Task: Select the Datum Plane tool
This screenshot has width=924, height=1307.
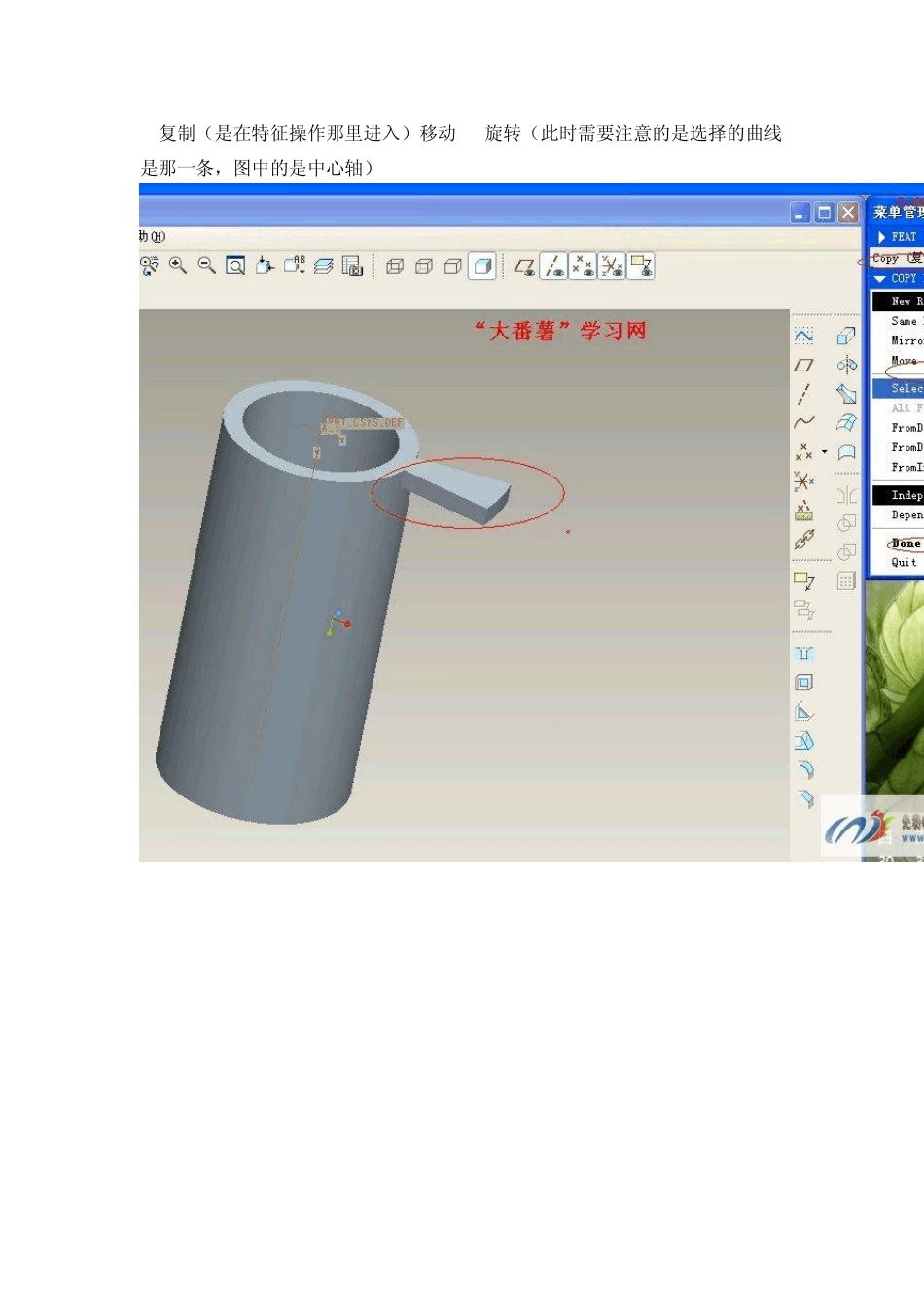Action: pos(803,365)
